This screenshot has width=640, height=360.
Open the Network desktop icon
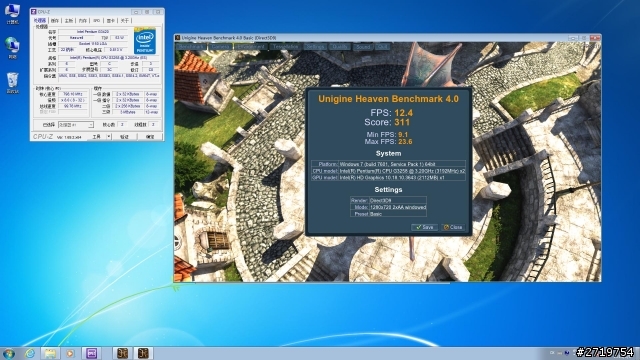tap(12, 48)
